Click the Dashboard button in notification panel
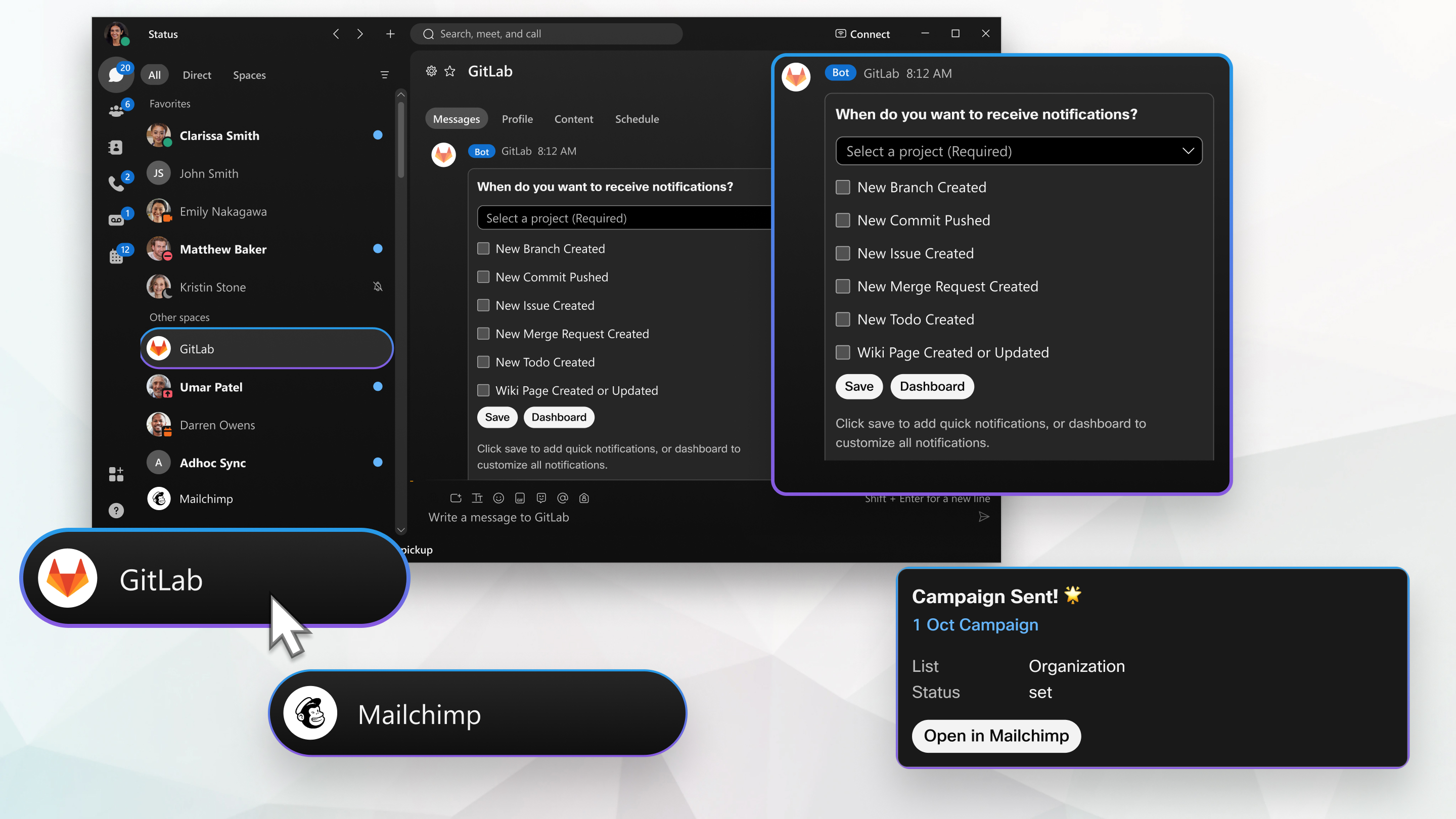 pos(930,386)
